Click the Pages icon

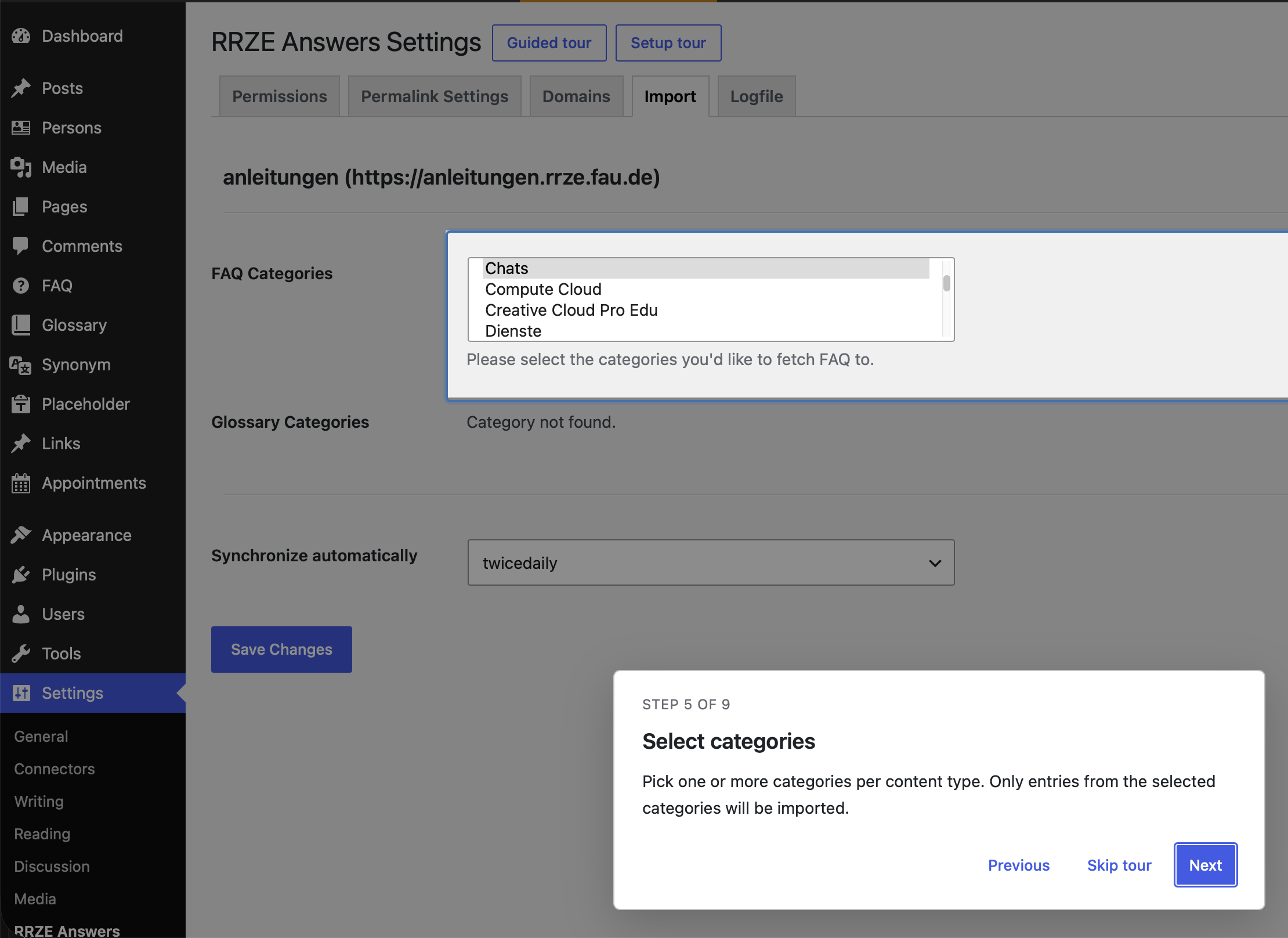tap(21, 207)
